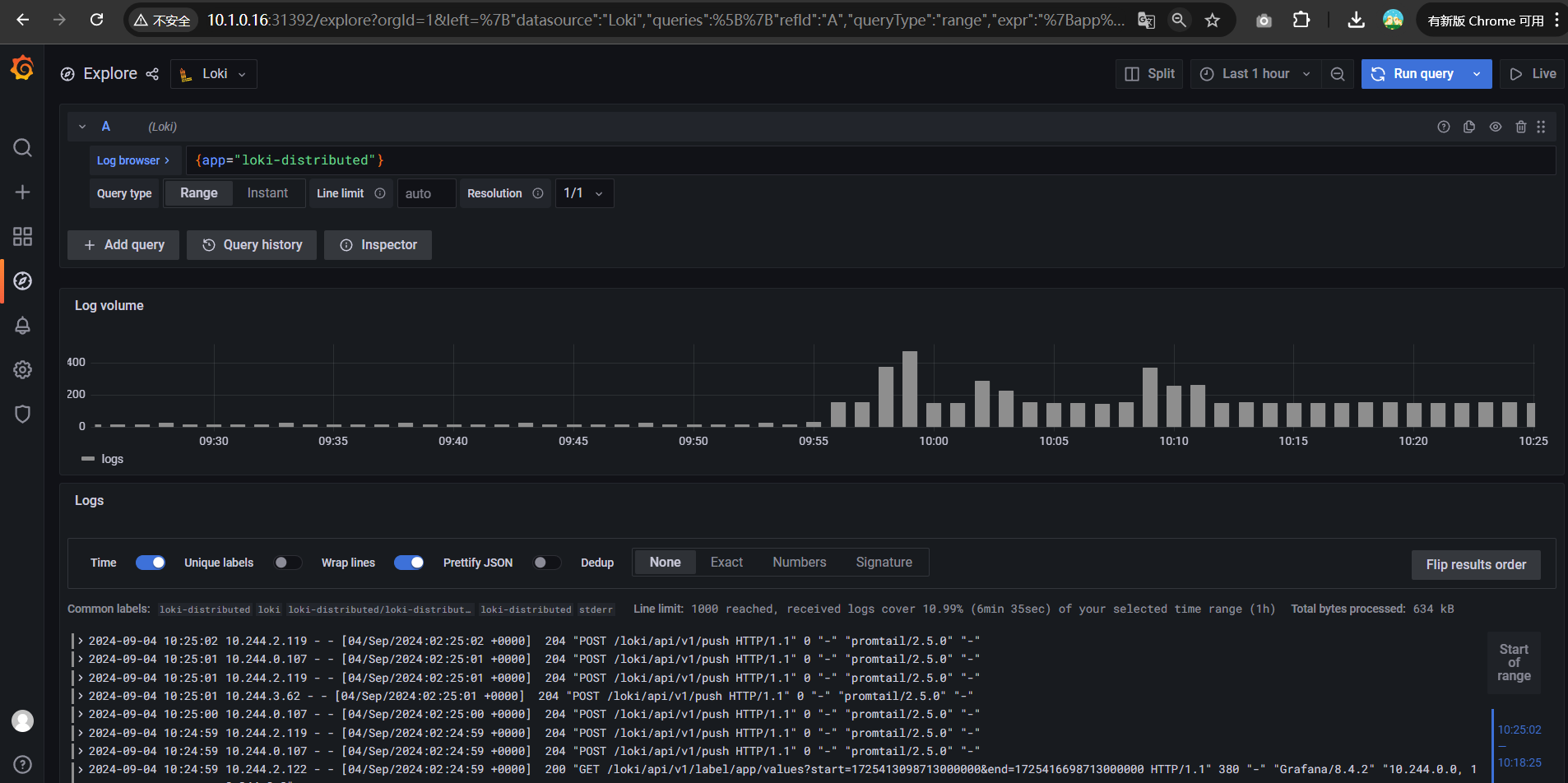1568x783 pixels.
Task: Open the Dashboards grid icon
Action: (x=22, y=237)
